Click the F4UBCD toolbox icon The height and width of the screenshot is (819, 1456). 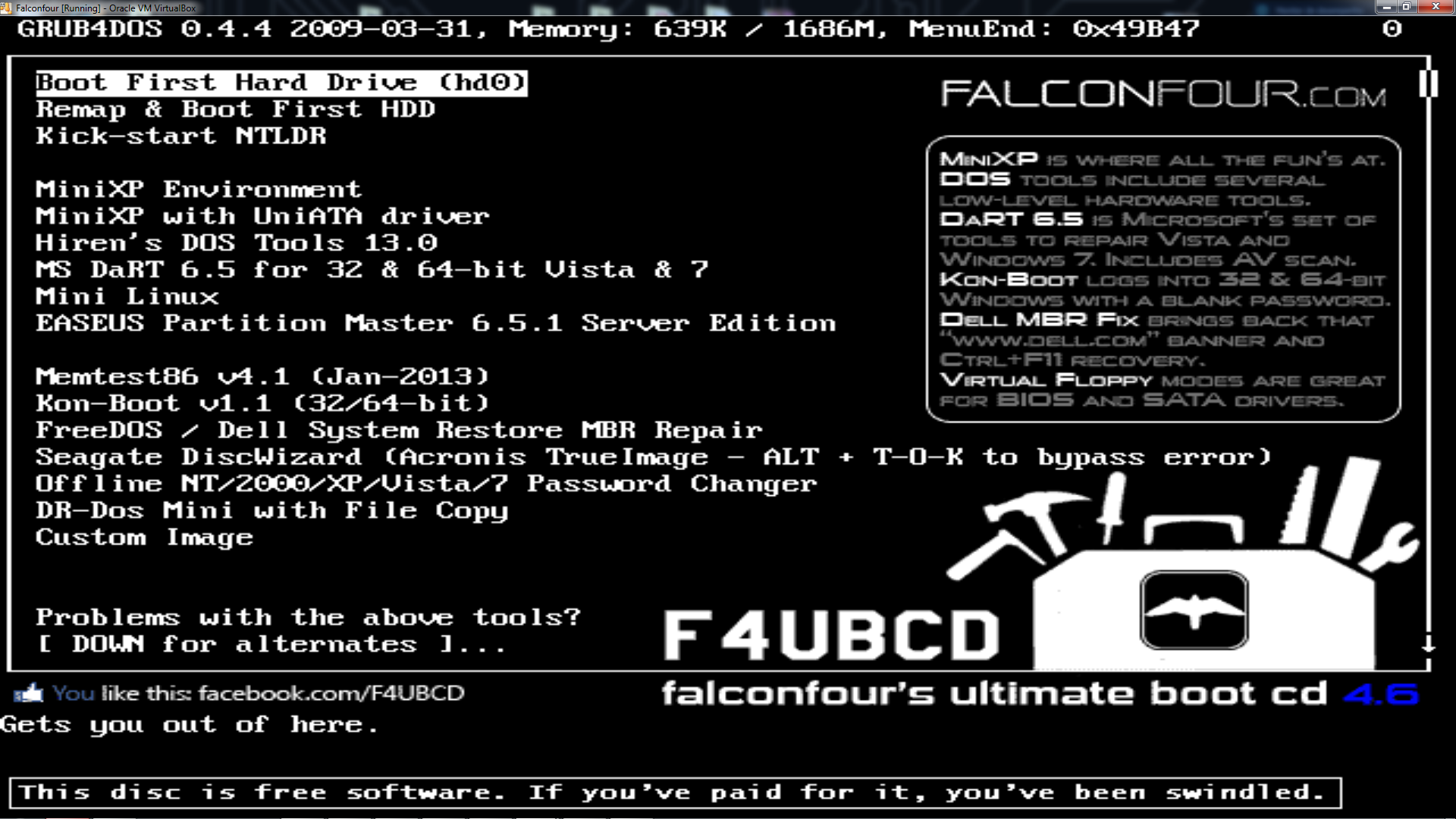pos(1180,610)
